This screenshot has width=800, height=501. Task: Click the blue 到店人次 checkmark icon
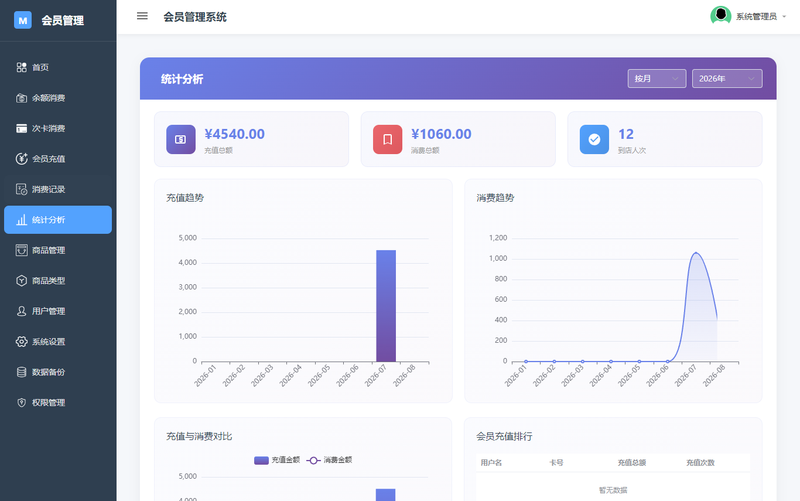click(594, 139)
